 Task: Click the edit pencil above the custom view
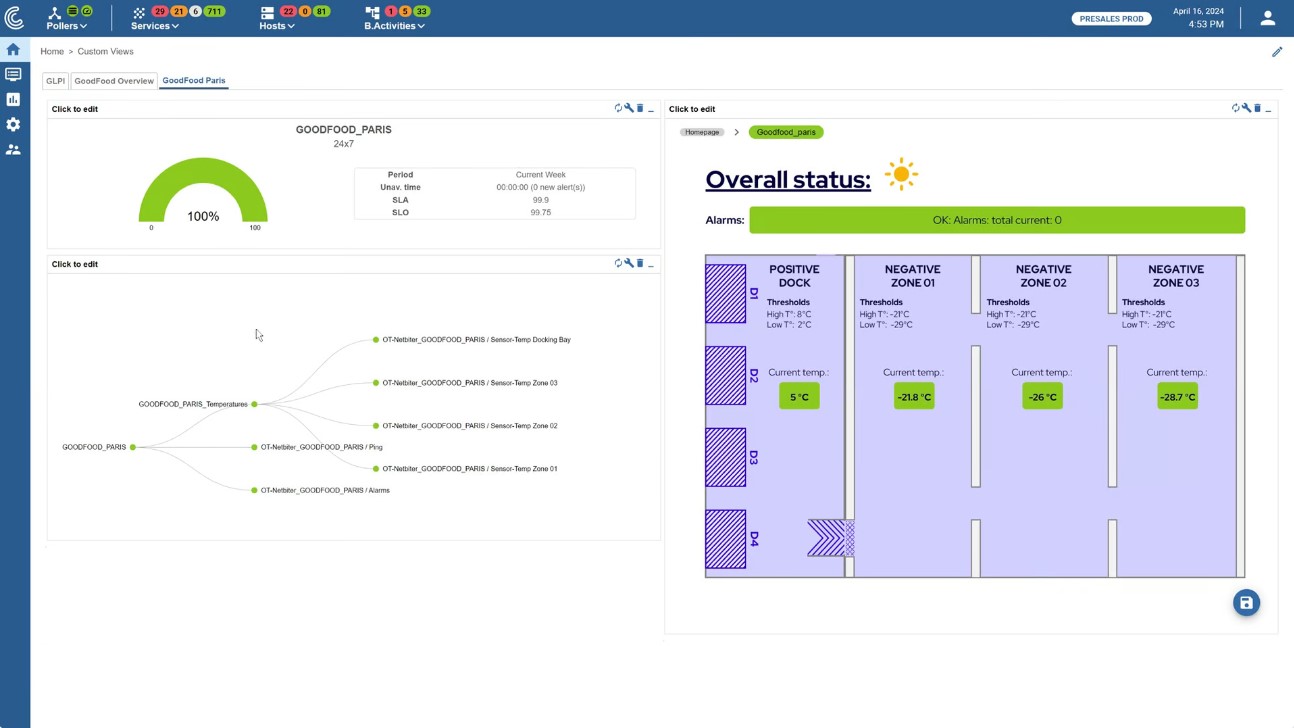1277,51
